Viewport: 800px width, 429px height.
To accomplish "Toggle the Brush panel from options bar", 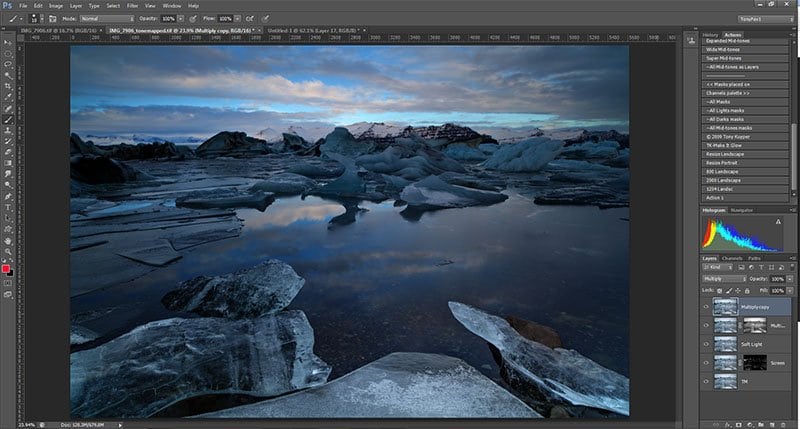I will [x=53, y=18].
